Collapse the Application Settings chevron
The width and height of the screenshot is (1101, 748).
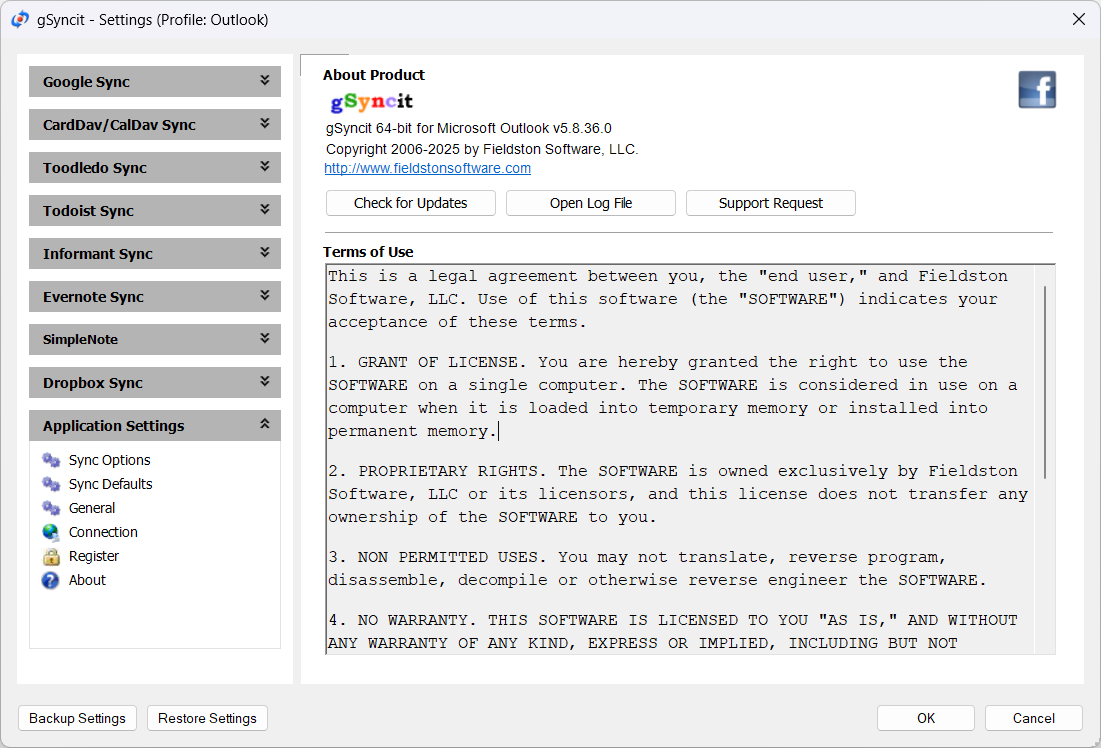click(265, 424)
